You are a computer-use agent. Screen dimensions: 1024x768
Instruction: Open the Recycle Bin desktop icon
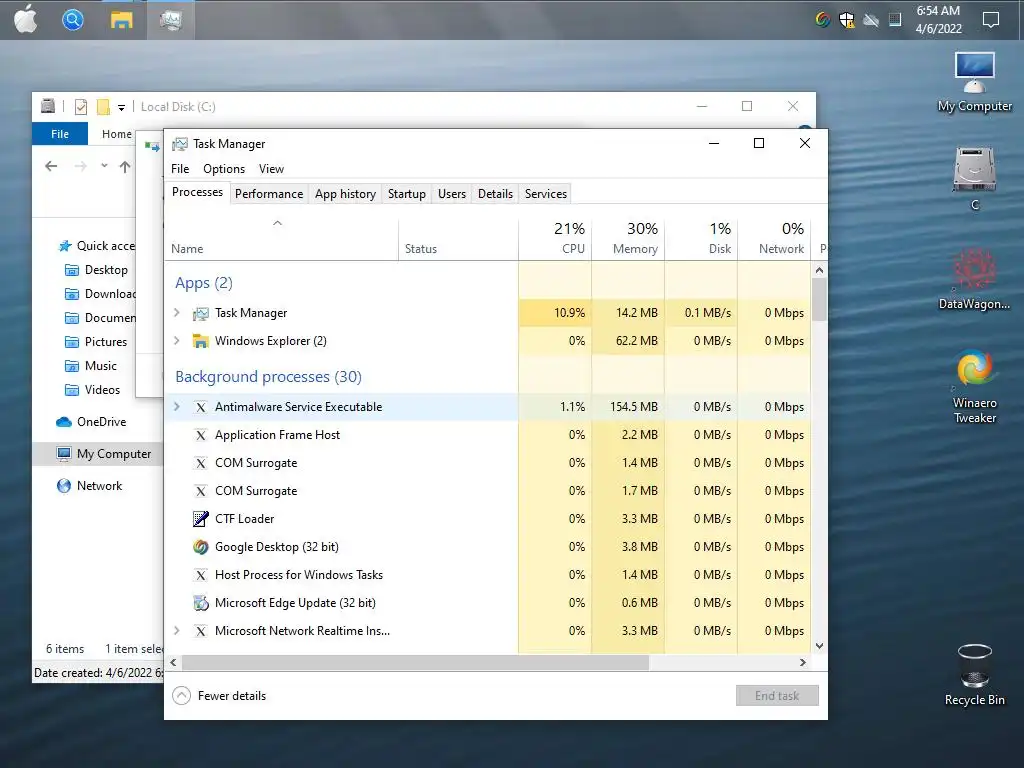(x=974, y=675)
